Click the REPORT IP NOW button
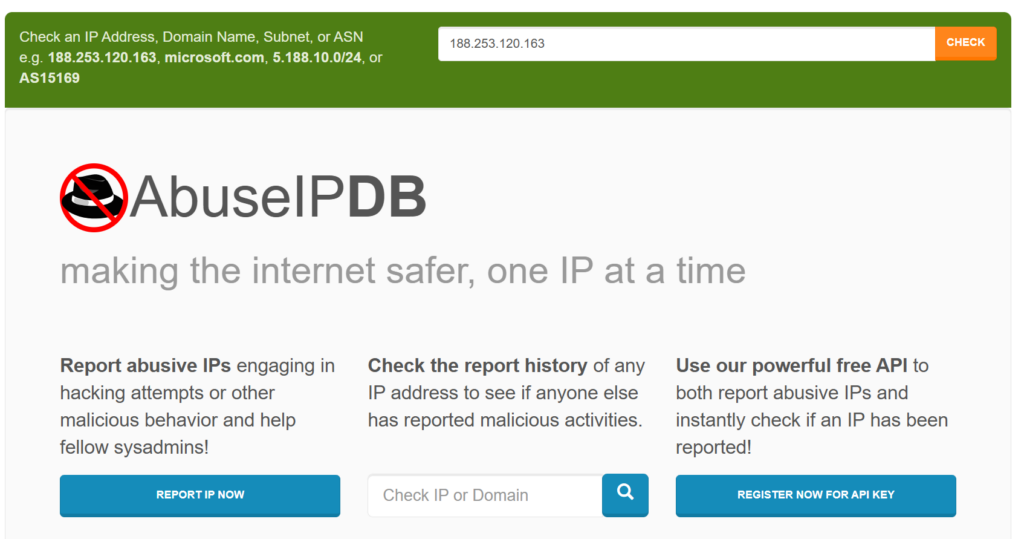The width and height of the screenshot is (1024, 539). (200, 495)
